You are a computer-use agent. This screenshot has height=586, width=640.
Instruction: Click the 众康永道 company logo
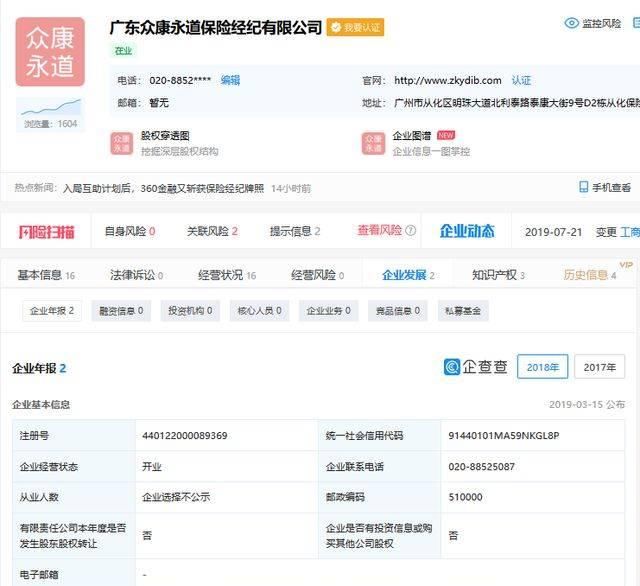pyautogui.click(x=50, y=52)
